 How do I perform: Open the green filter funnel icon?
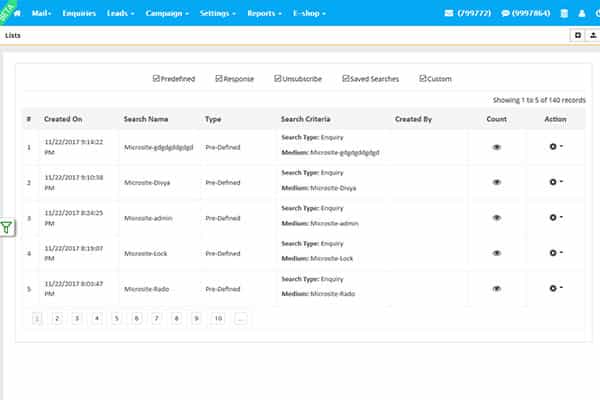pyautogui.click(x=7, y=228)
